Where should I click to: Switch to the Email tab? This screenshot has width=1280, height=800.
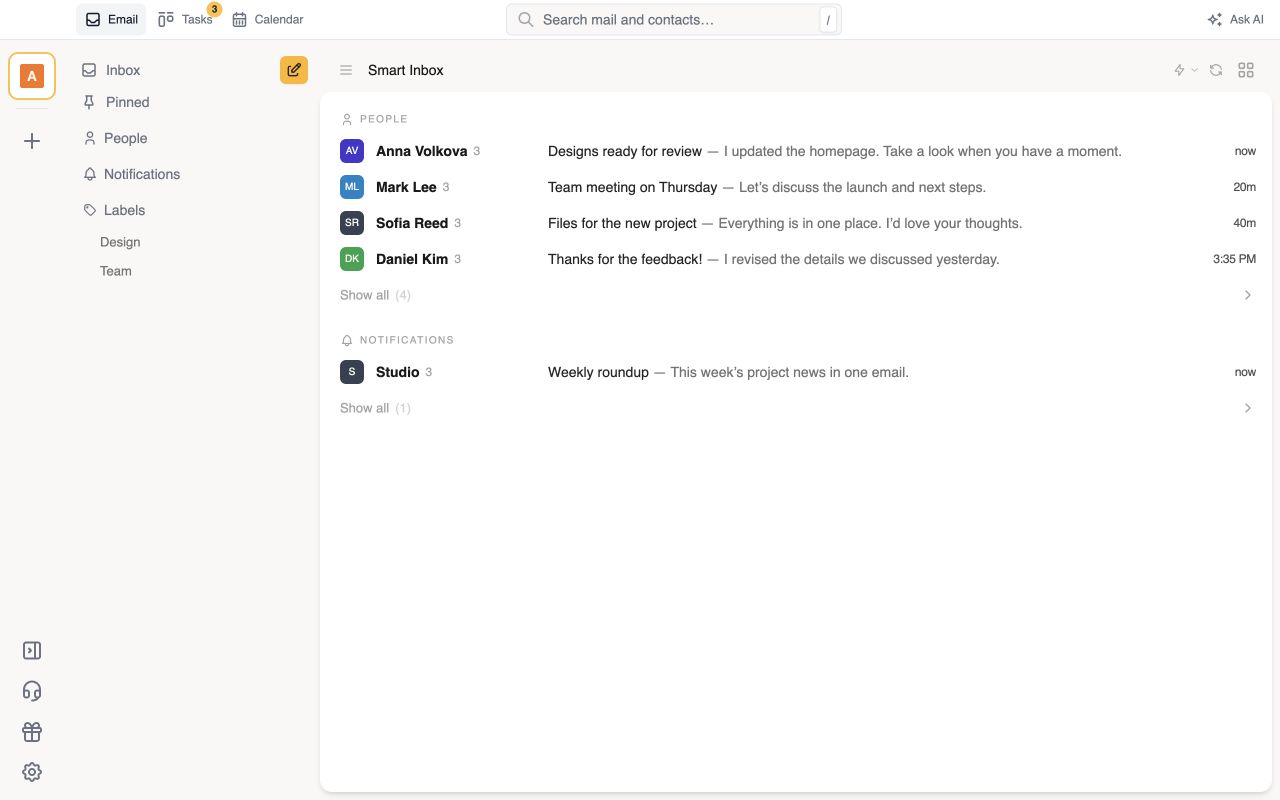111,19
